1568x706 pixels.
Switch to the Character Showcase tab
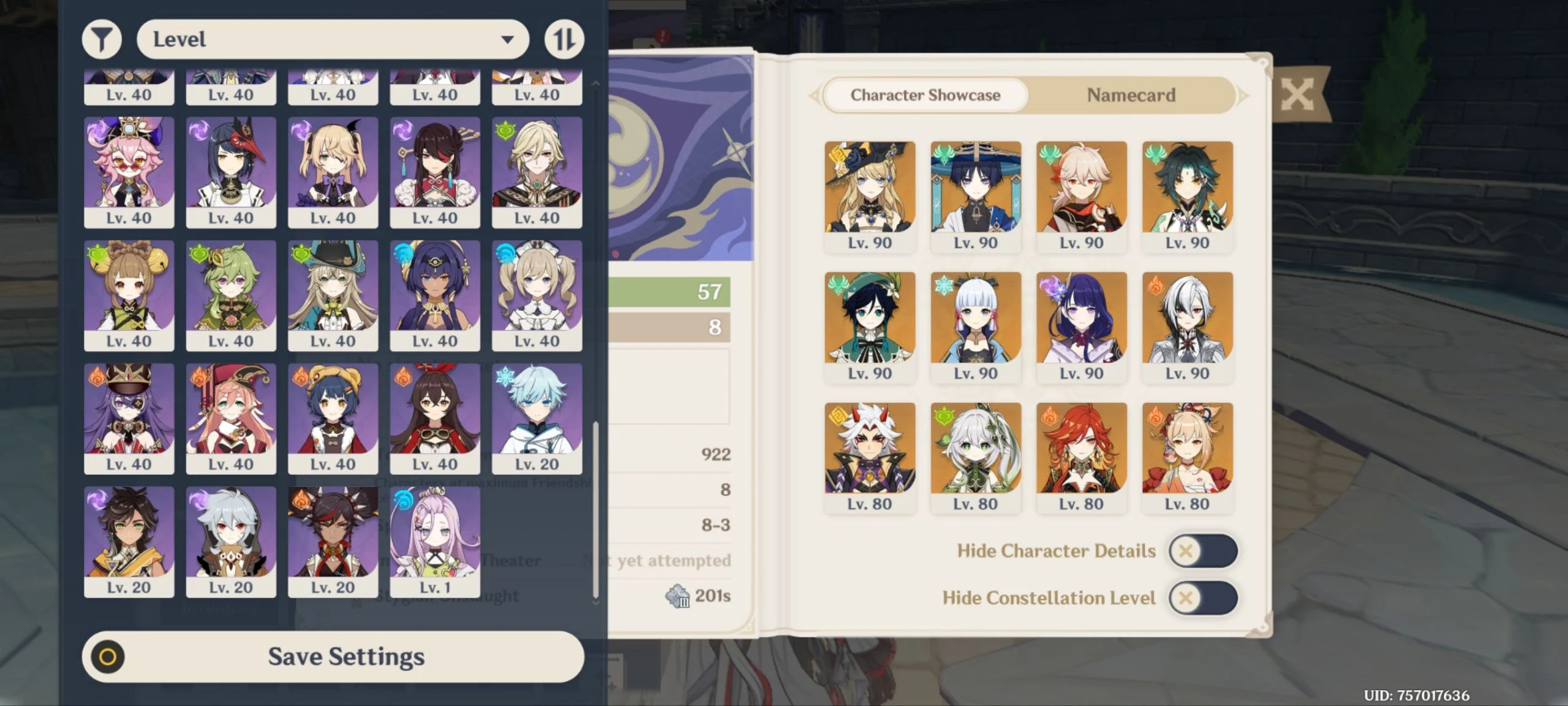point(925,95)
